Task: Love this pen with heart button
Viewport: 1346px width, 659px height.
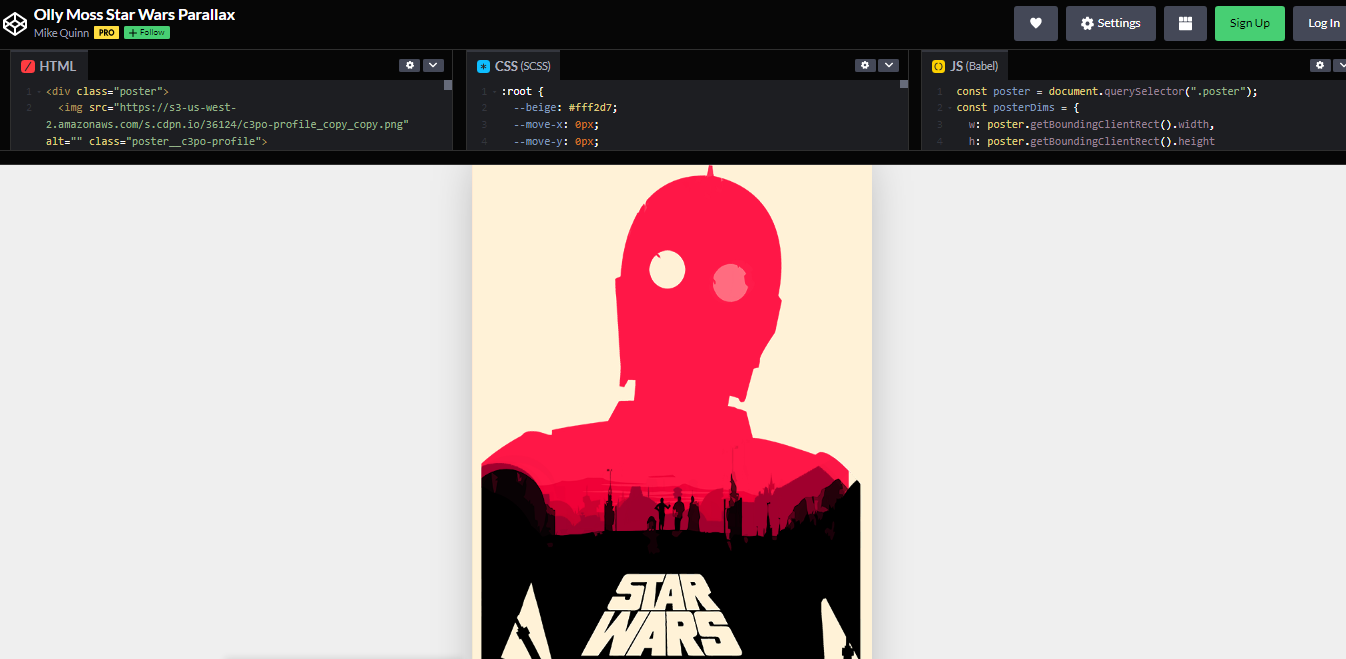Action: pyautogui.click(x=1036, y=23)
